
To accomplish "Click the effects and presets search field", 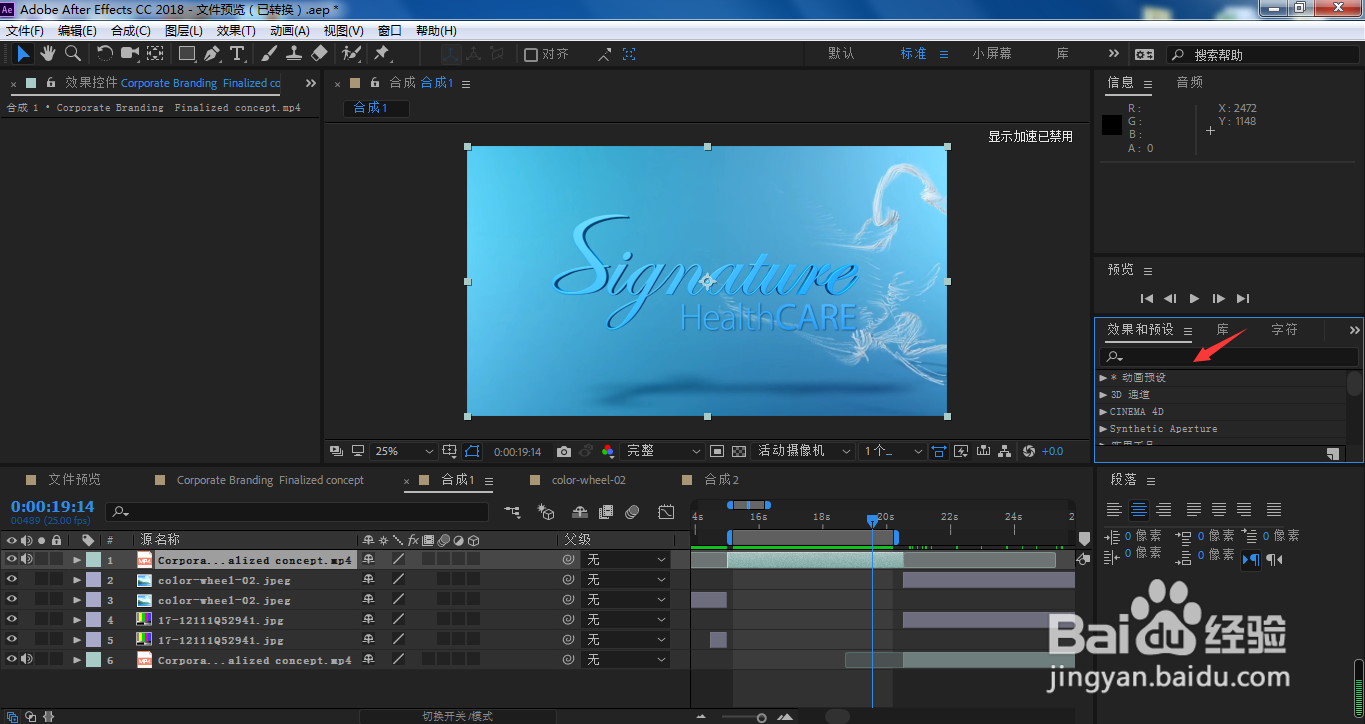I will point(1229,357).
